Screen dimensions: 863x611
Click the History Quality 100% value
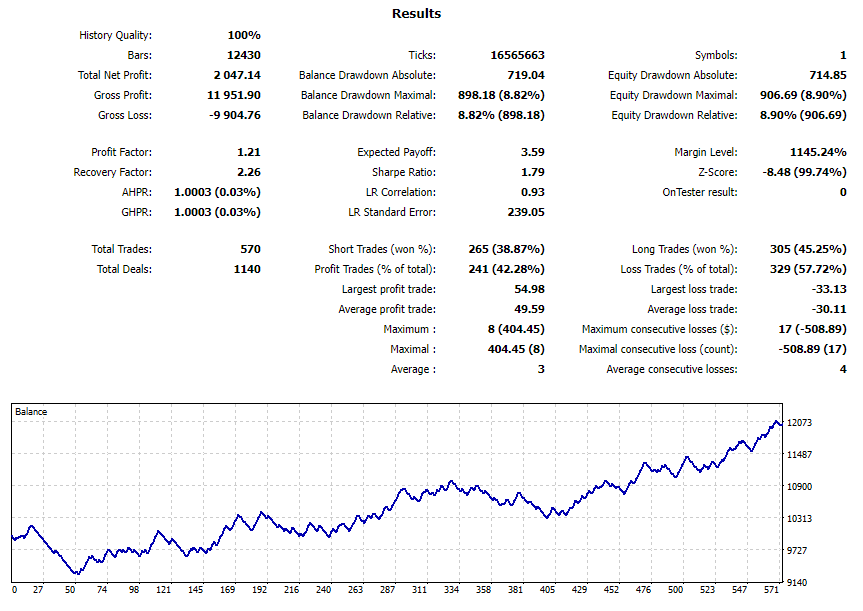pyautogui.click(x=243, y=34)
